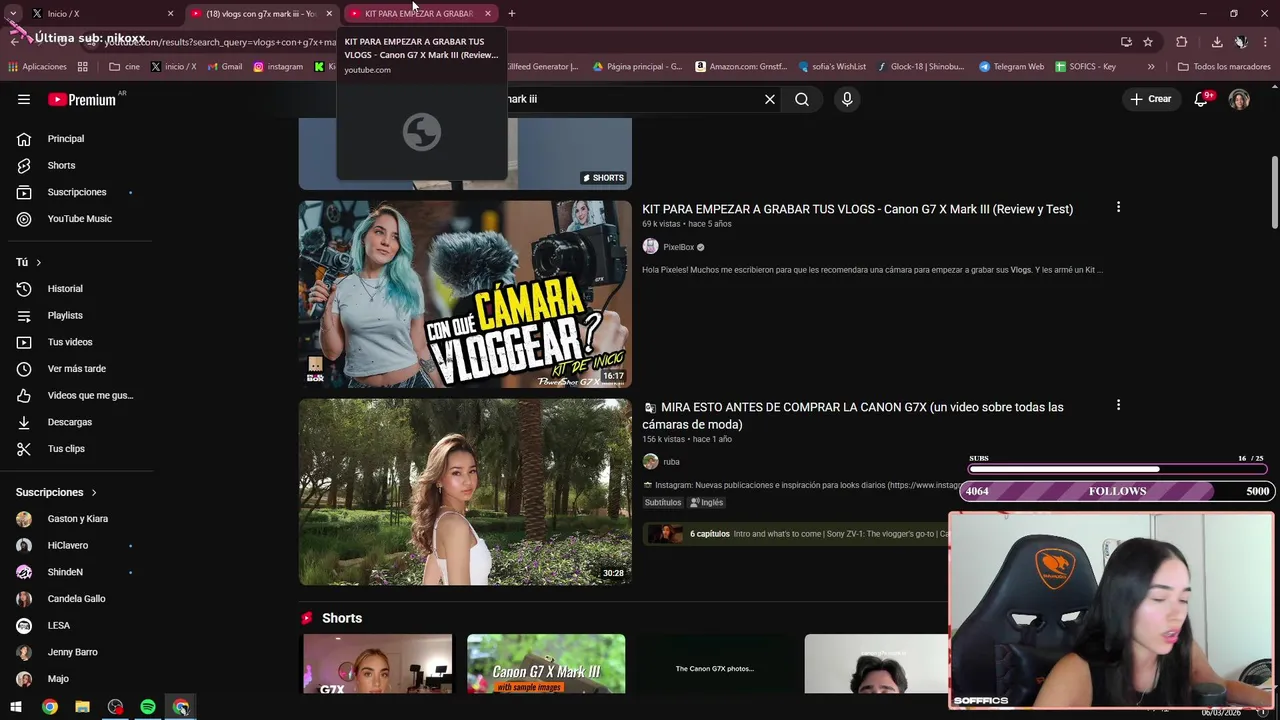Play the Cámara con qué vloggear thumbnail
Screen dimensions: 1280x720
[465, 294]
